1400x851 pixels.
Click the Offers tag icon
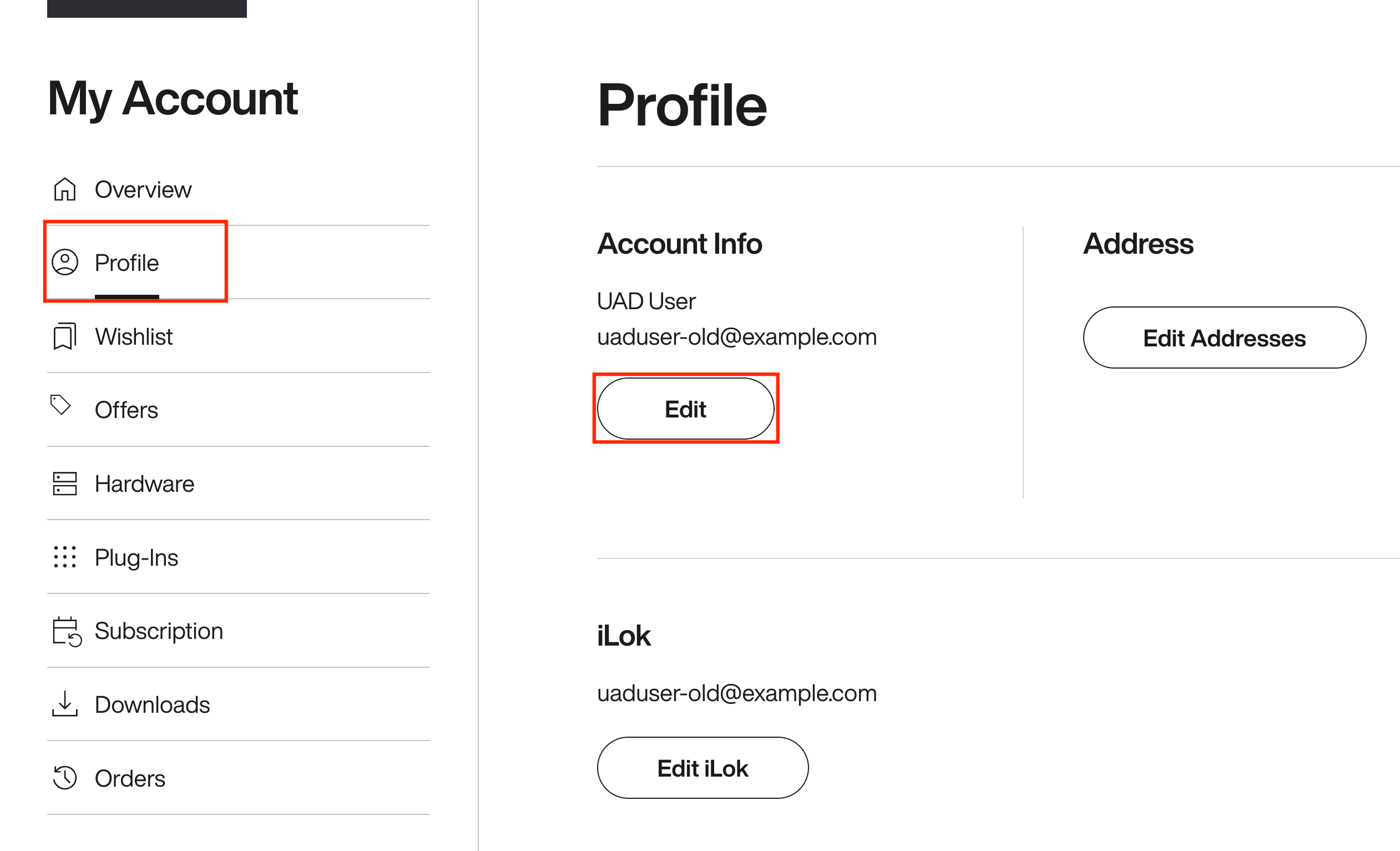[x=61, y=405]
